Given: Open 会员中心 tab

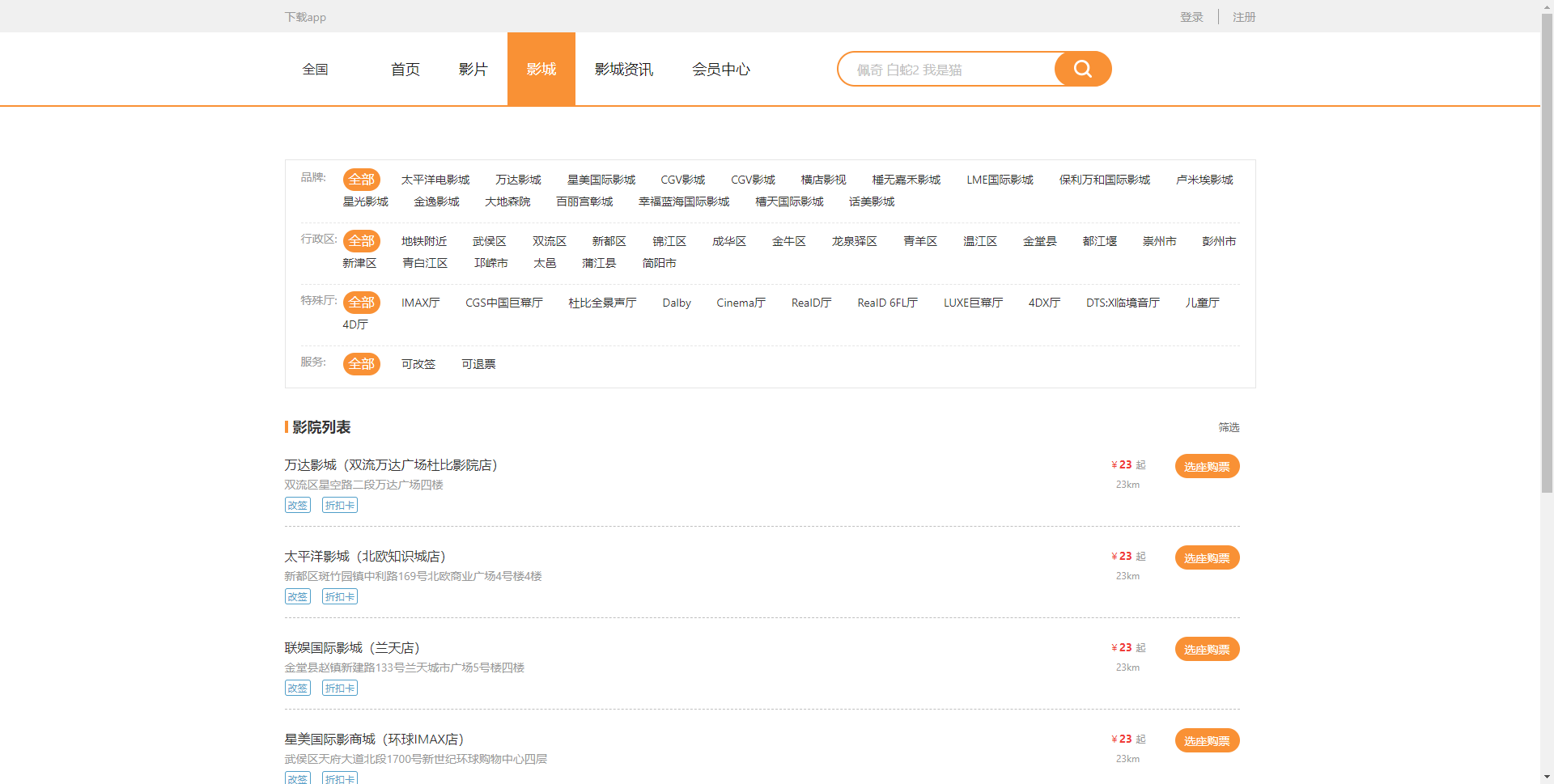Looking at the screenshot, I should pyautogui.click(x=720, y=70).
